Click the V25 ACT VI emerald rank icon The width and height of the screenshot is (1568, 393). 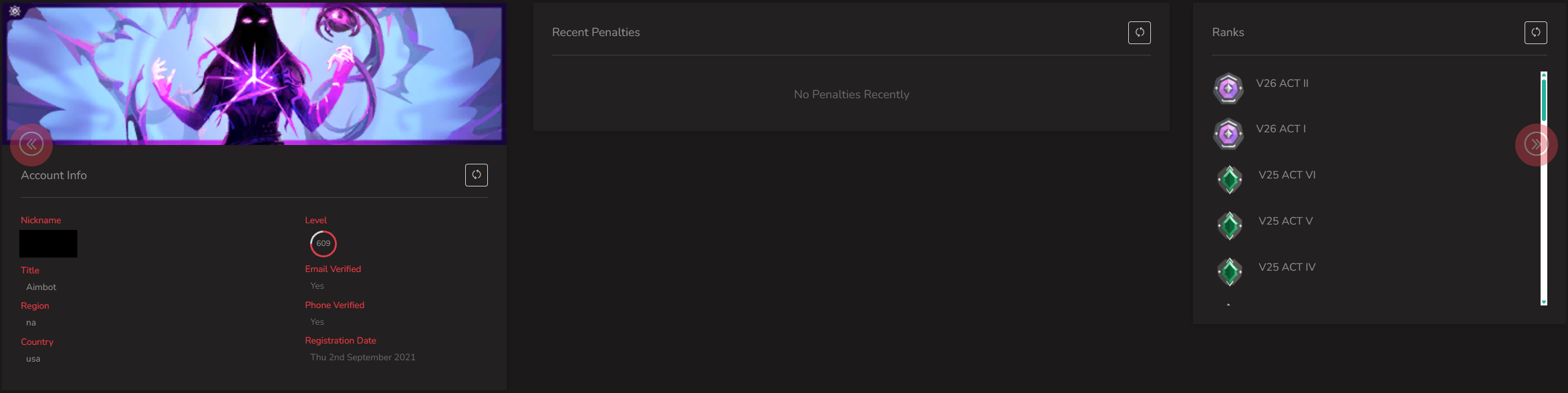click(x=1229, y=180)
